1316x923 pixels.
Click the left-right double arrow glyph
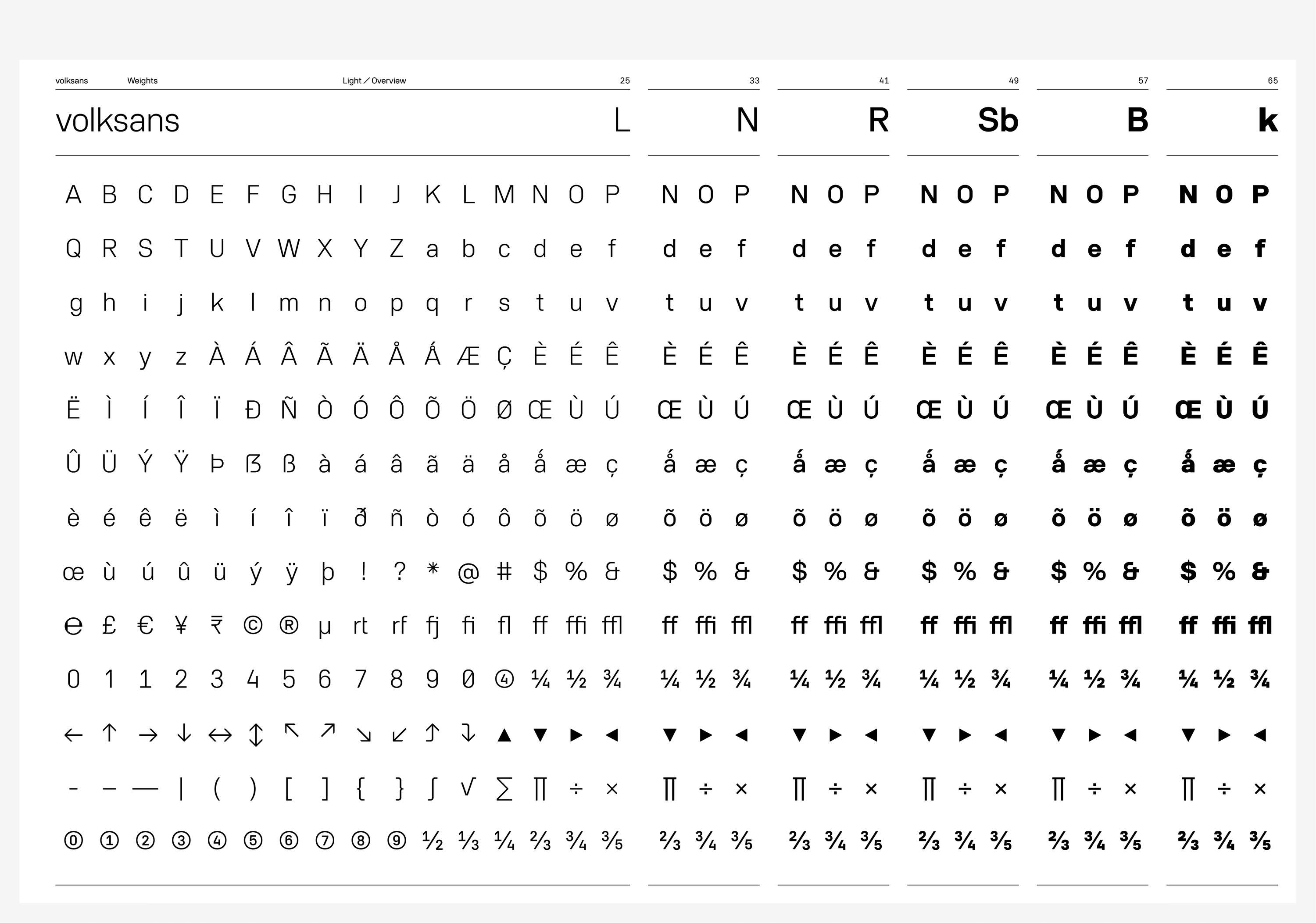tap(220, 734)
